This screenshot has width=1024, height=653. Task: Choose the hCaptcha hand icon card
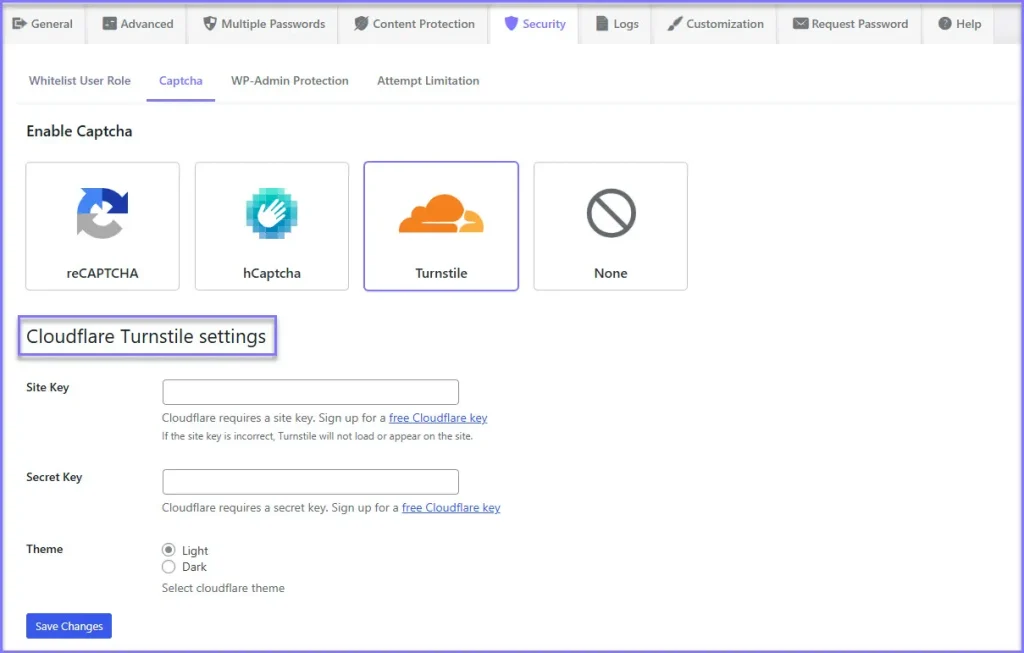click(x=271, y=213)
